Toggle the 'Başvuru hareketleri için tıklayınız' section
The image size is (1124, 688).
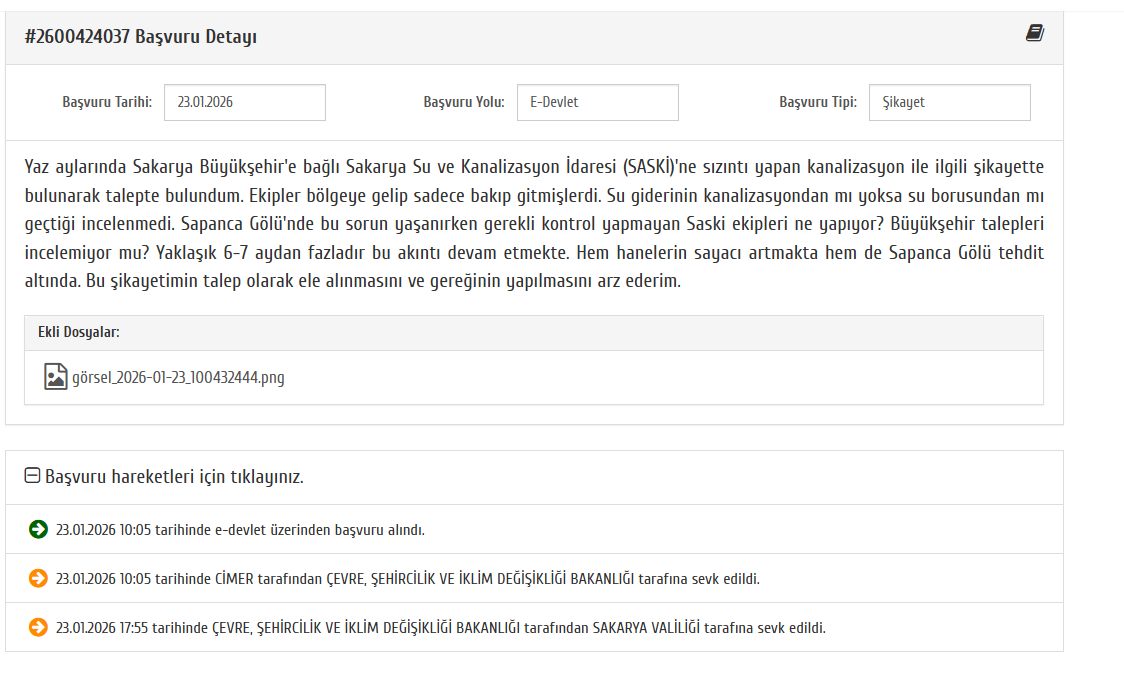174,477
